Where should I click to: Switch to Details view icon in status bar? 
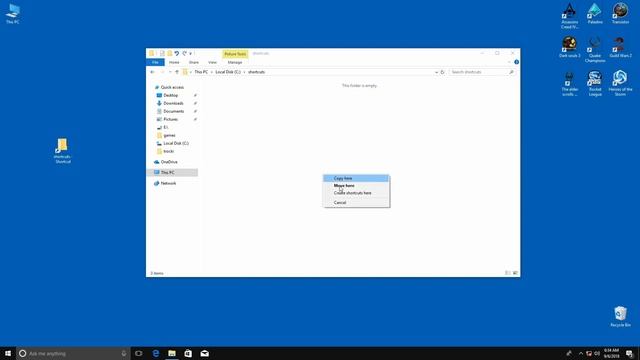(508, 273)
